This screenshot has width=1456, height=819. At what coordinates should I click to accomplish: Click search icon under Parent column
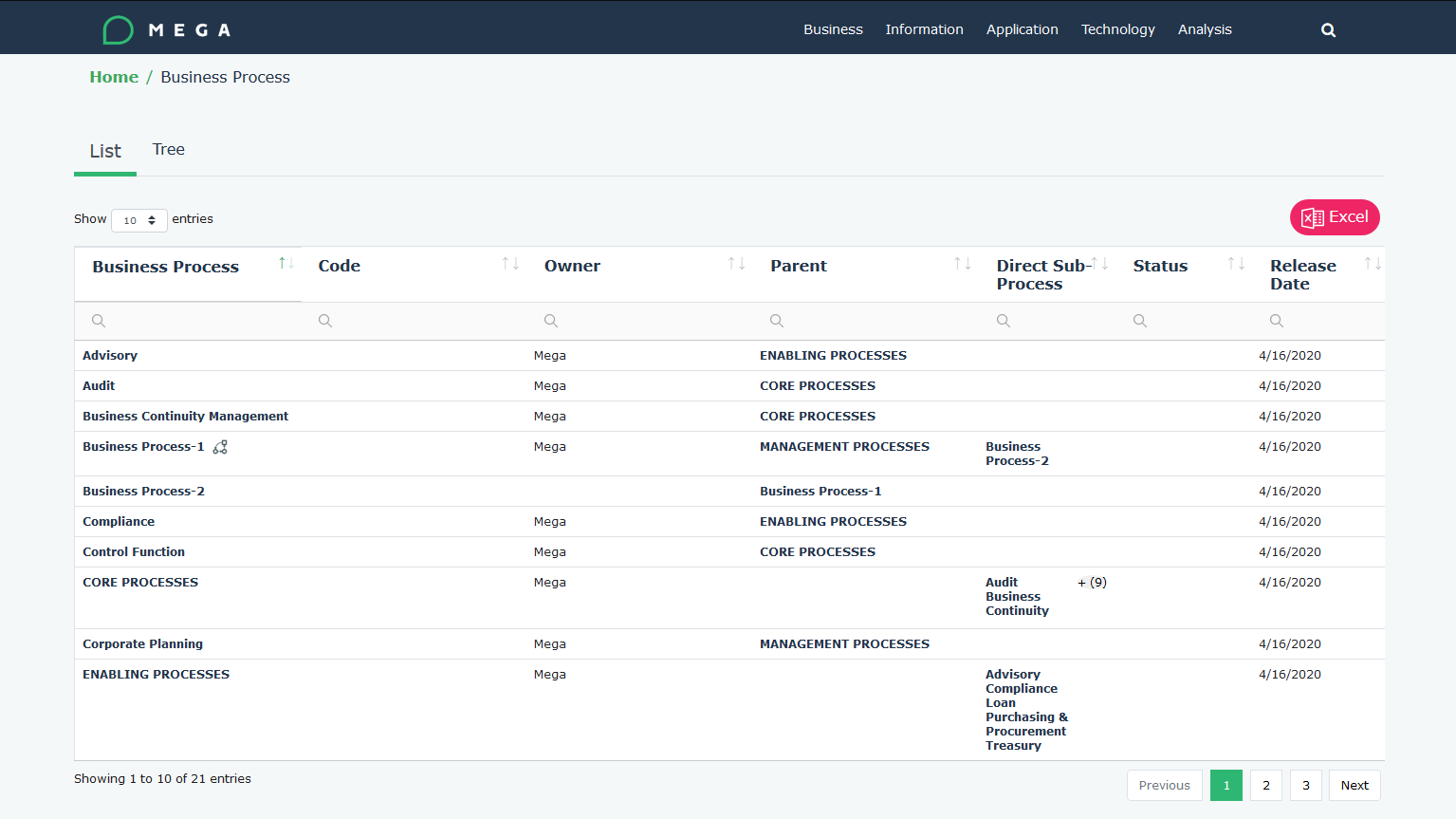[777, 321]
